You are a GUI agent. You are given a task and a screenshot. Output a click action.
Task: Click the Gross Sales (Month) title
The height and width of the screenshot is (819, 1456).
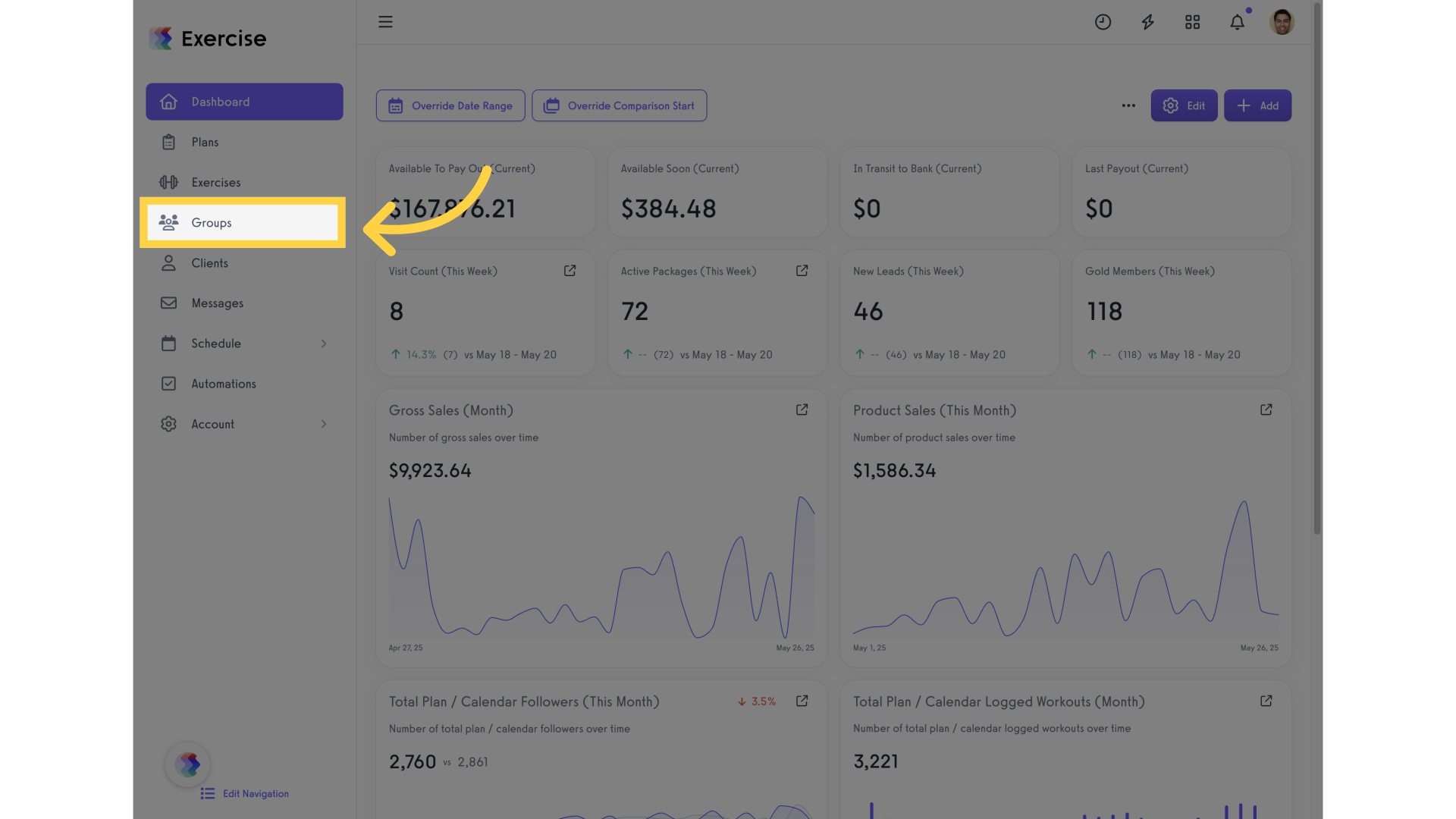(x=451, y=410)
